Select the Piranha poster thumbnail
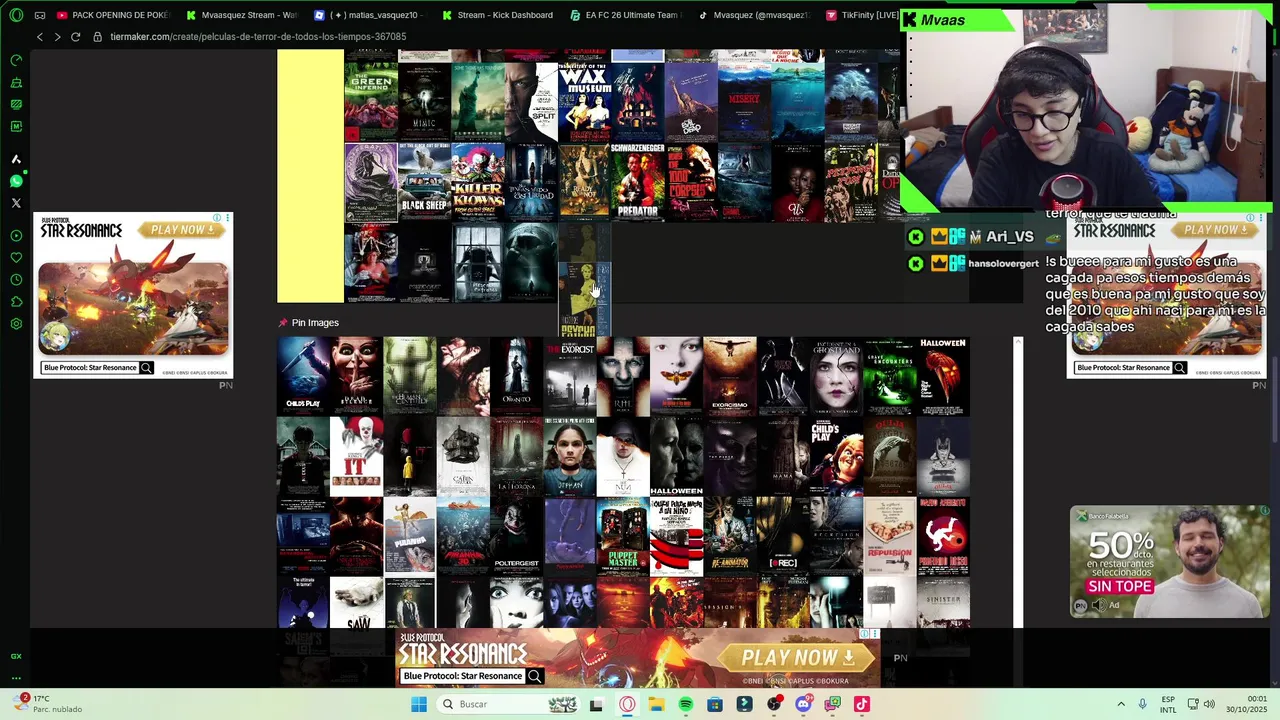 [410, 536]
